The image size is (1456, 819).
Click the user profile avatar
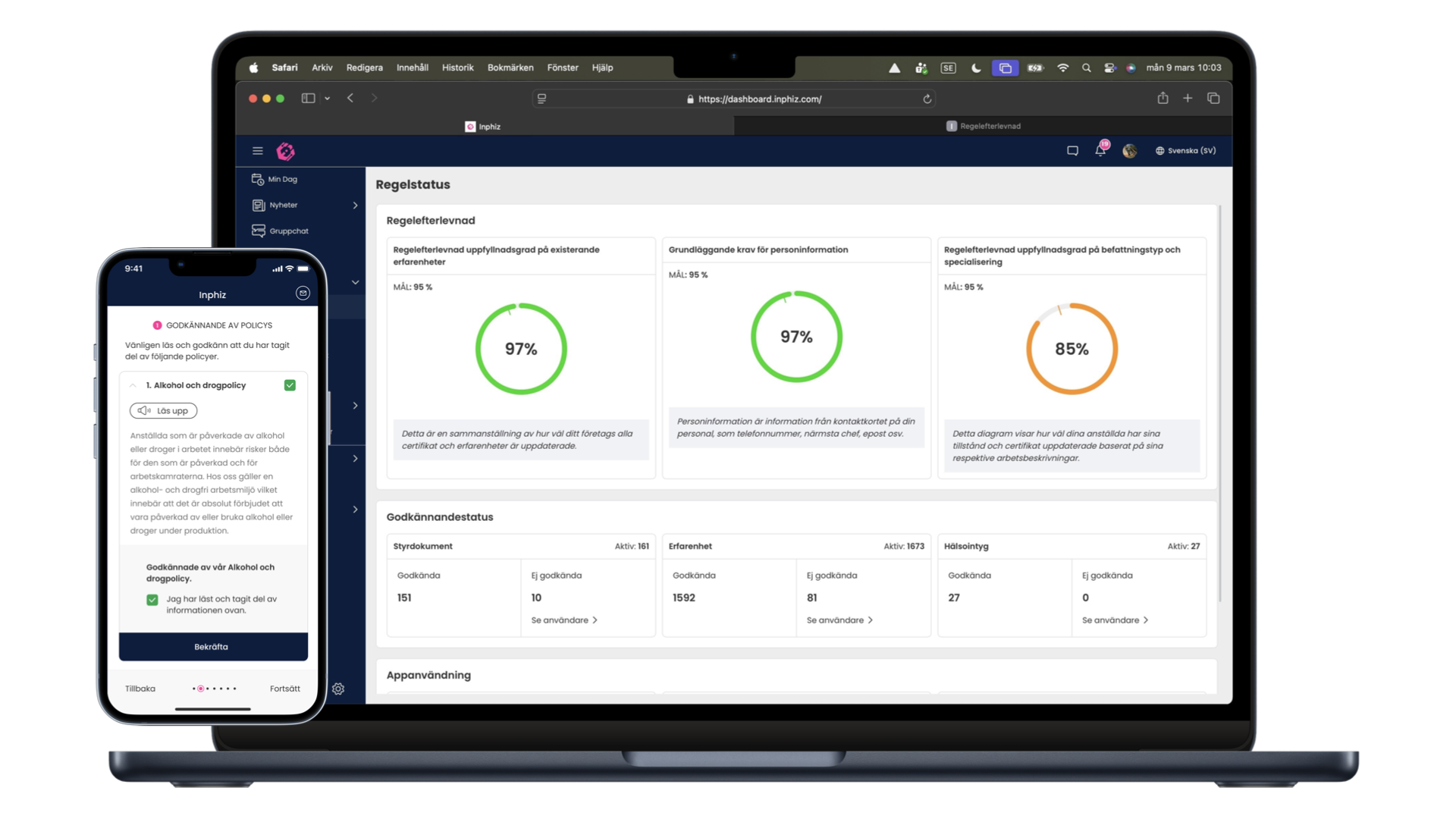[1129, 151]
